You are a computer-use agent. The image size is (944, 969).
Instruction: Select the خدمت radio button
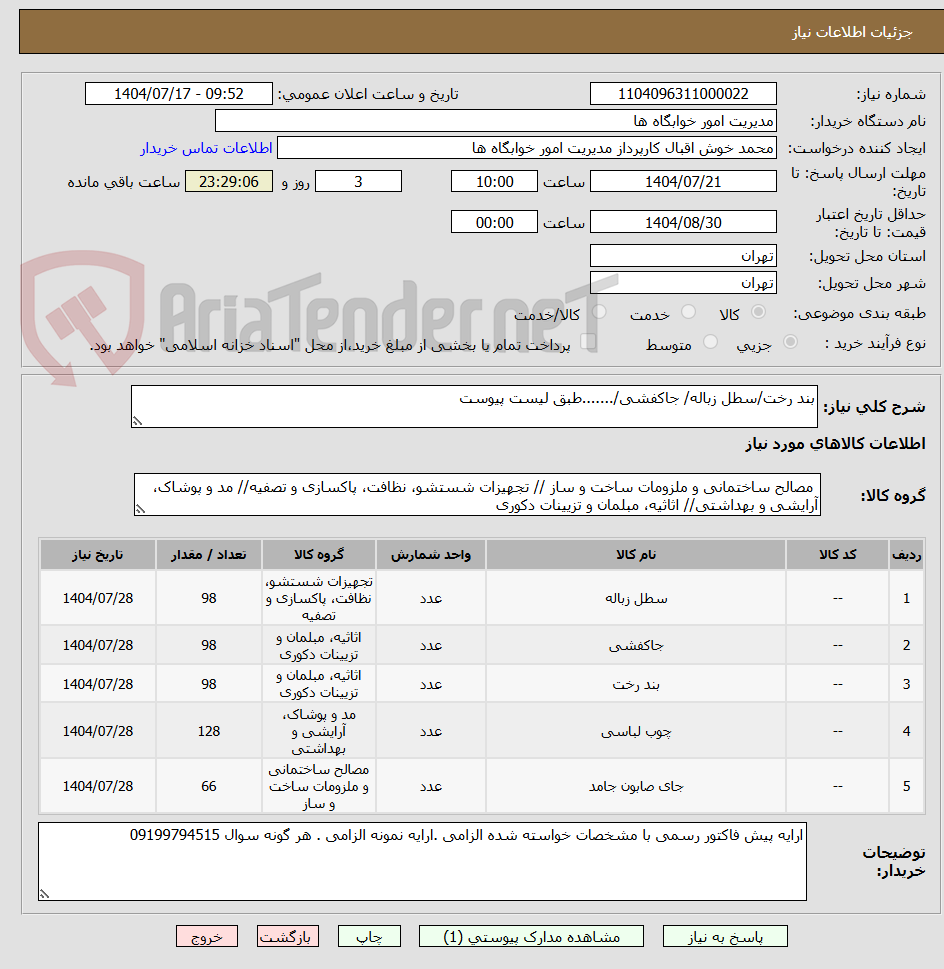pyautogui.click(x=688, y=312)
